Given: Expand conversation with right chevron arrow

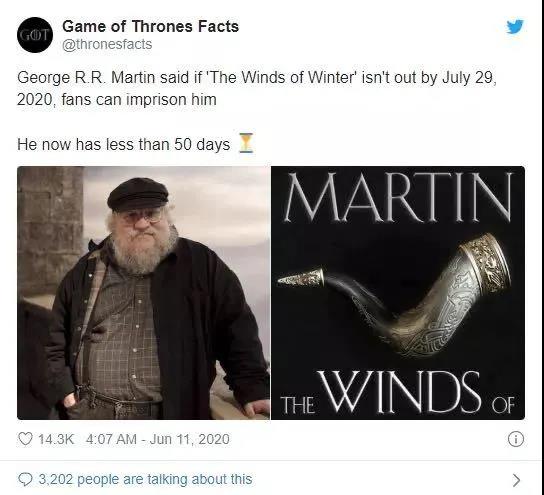Looking at the screenshot, I should tap(517, 480).
